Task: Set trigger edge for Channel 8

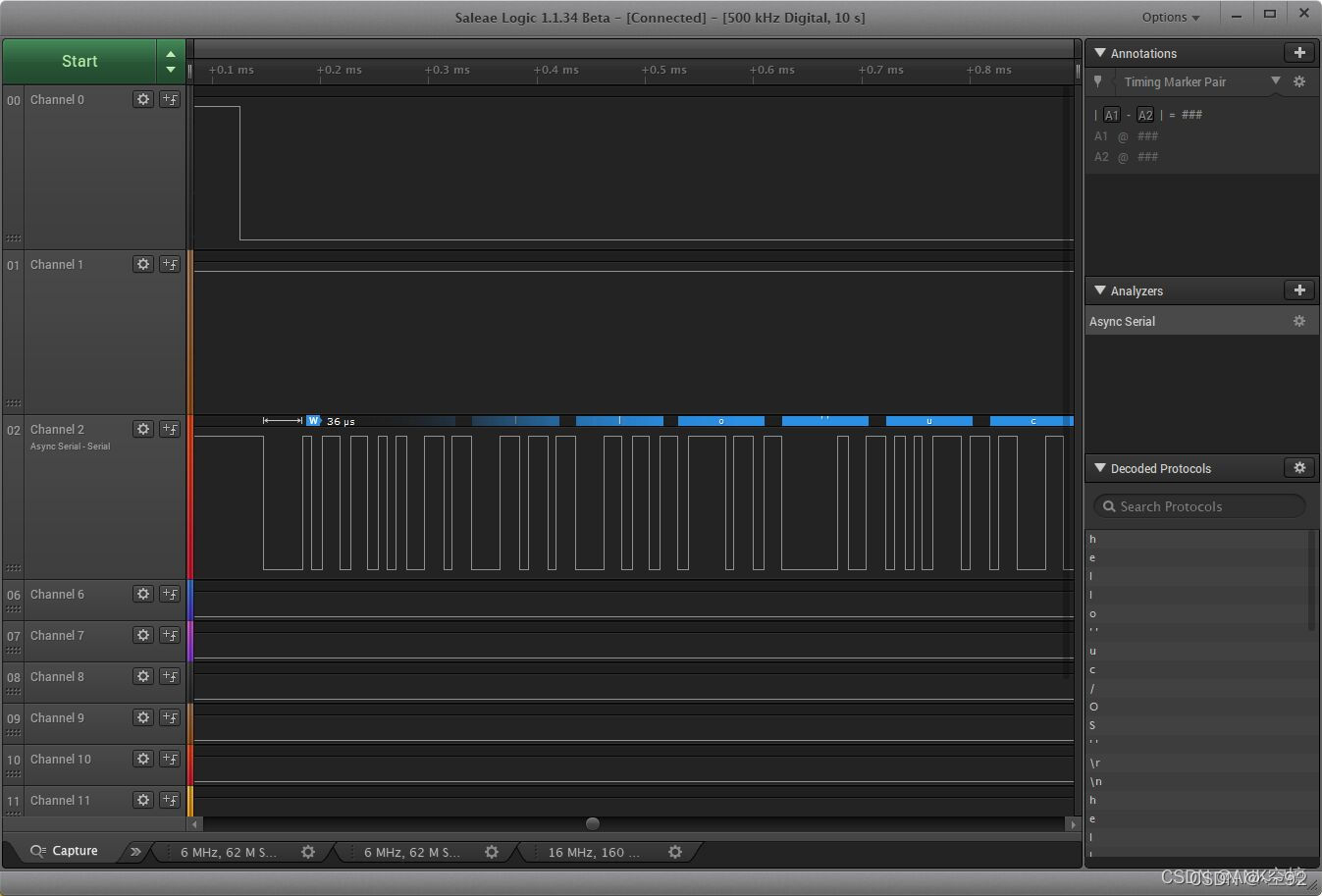Action: [170, 676]
